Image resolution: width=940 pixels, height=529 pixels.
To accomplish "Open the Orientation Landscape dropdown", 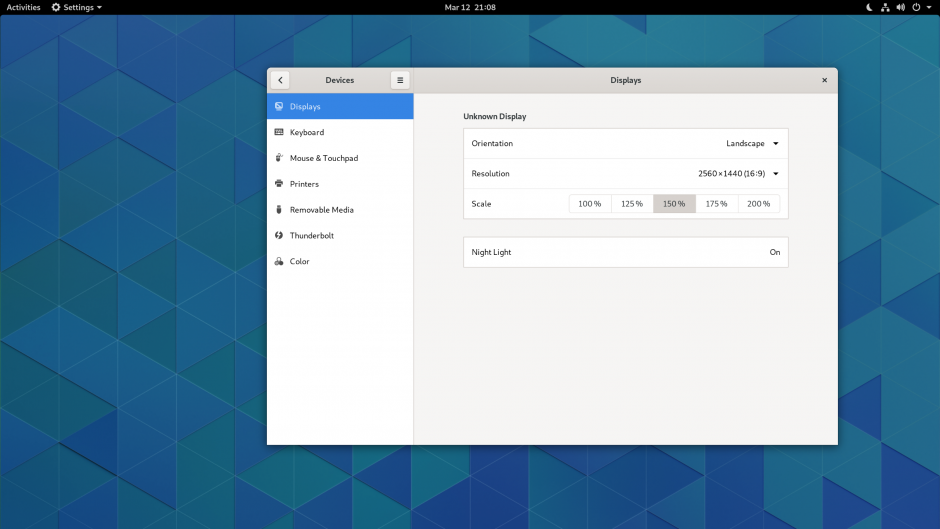I will 752,143.
